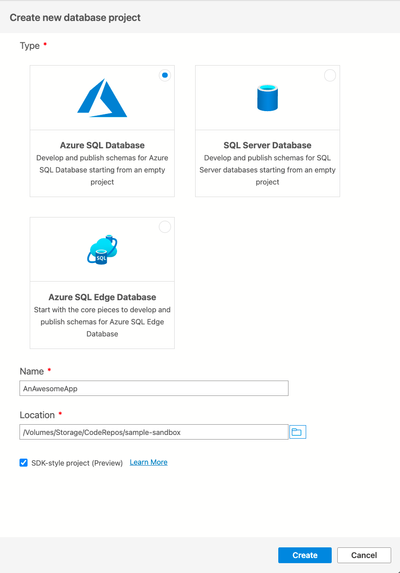Screen dimensions: 400x573
Task: Click the blue SQL Server cylinder icon
Action: tap(267, 98)
